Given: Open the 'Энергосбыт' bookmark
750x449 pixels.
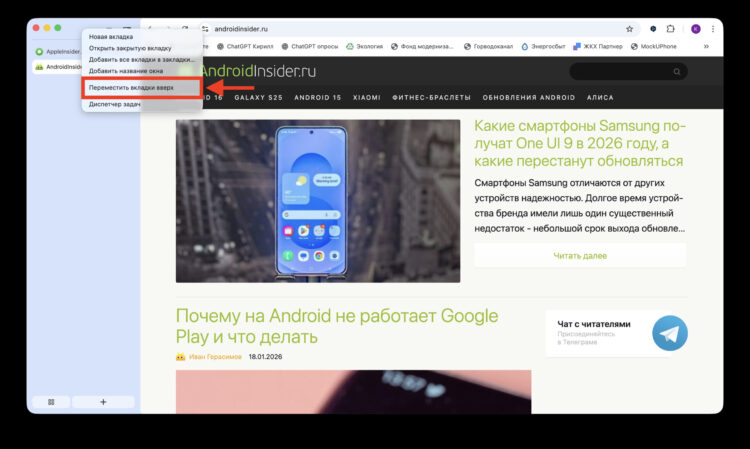Looking at the screenshot, I should 543,46.
